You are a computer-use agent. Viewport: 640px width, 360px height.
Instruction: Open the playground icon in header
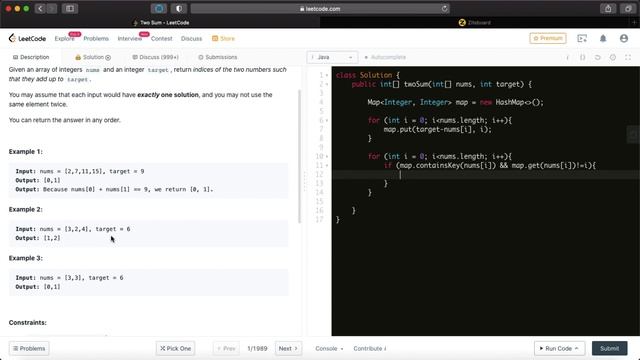tap(582, 38)
